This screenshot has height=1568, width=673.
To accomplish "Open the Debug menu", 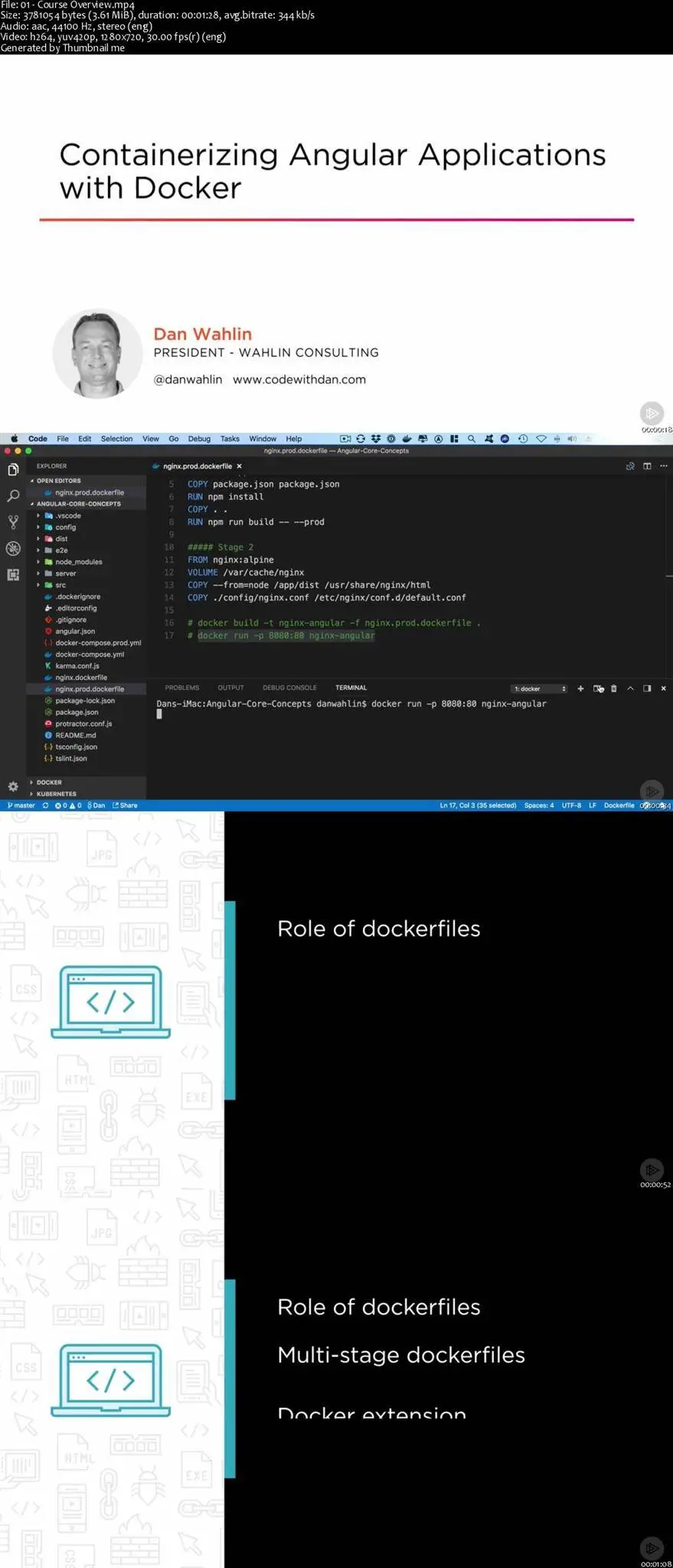I will [x=199, y=439].
